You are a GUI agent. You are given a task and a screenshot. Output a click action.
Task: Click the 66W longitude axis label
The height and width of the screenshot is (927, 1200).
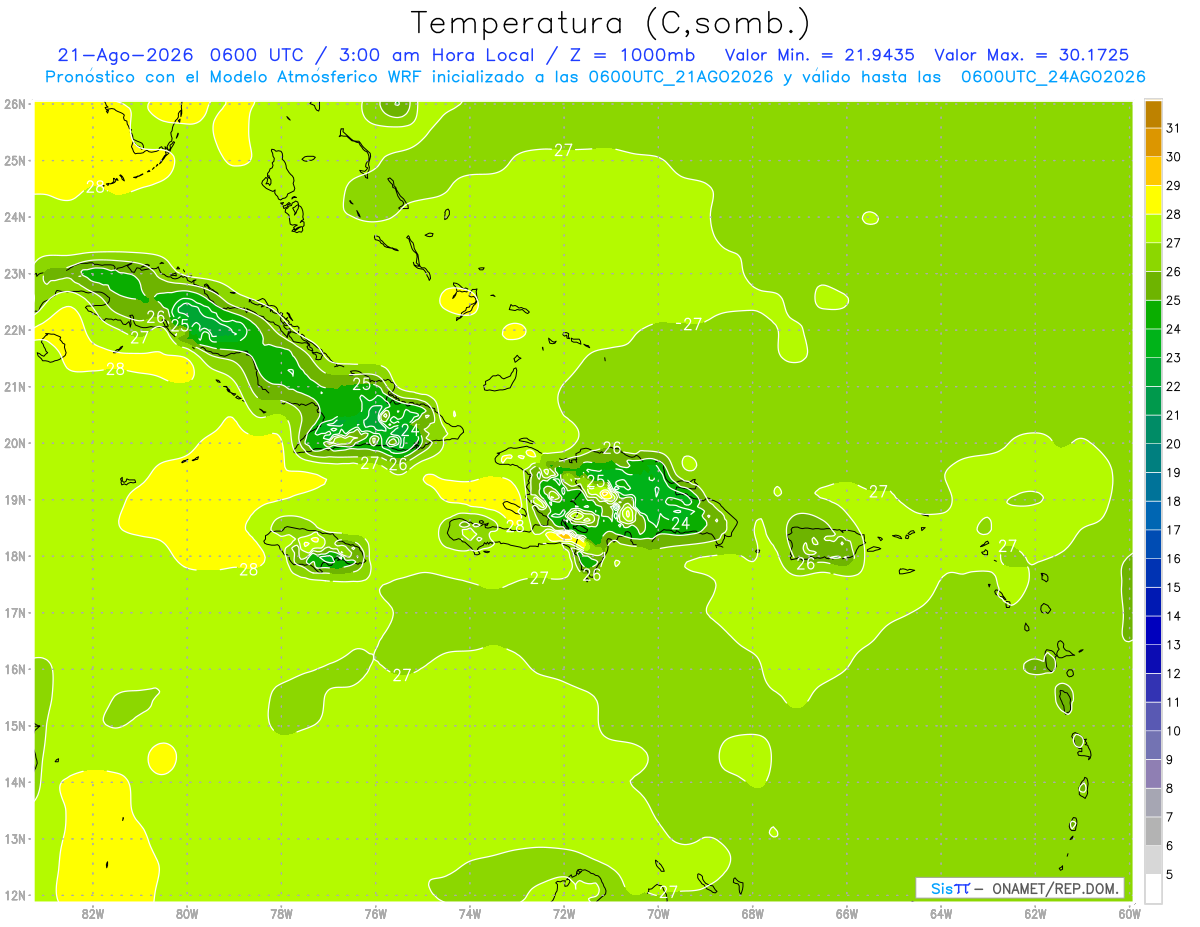[x=846, y=912]
